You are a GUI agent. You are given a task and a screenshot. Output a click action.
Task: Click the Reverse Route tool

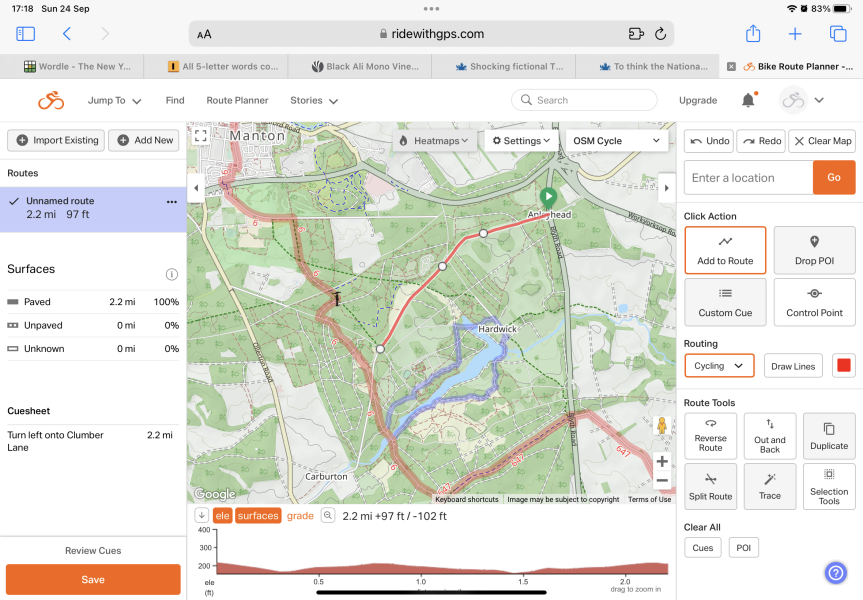(711, 437)
